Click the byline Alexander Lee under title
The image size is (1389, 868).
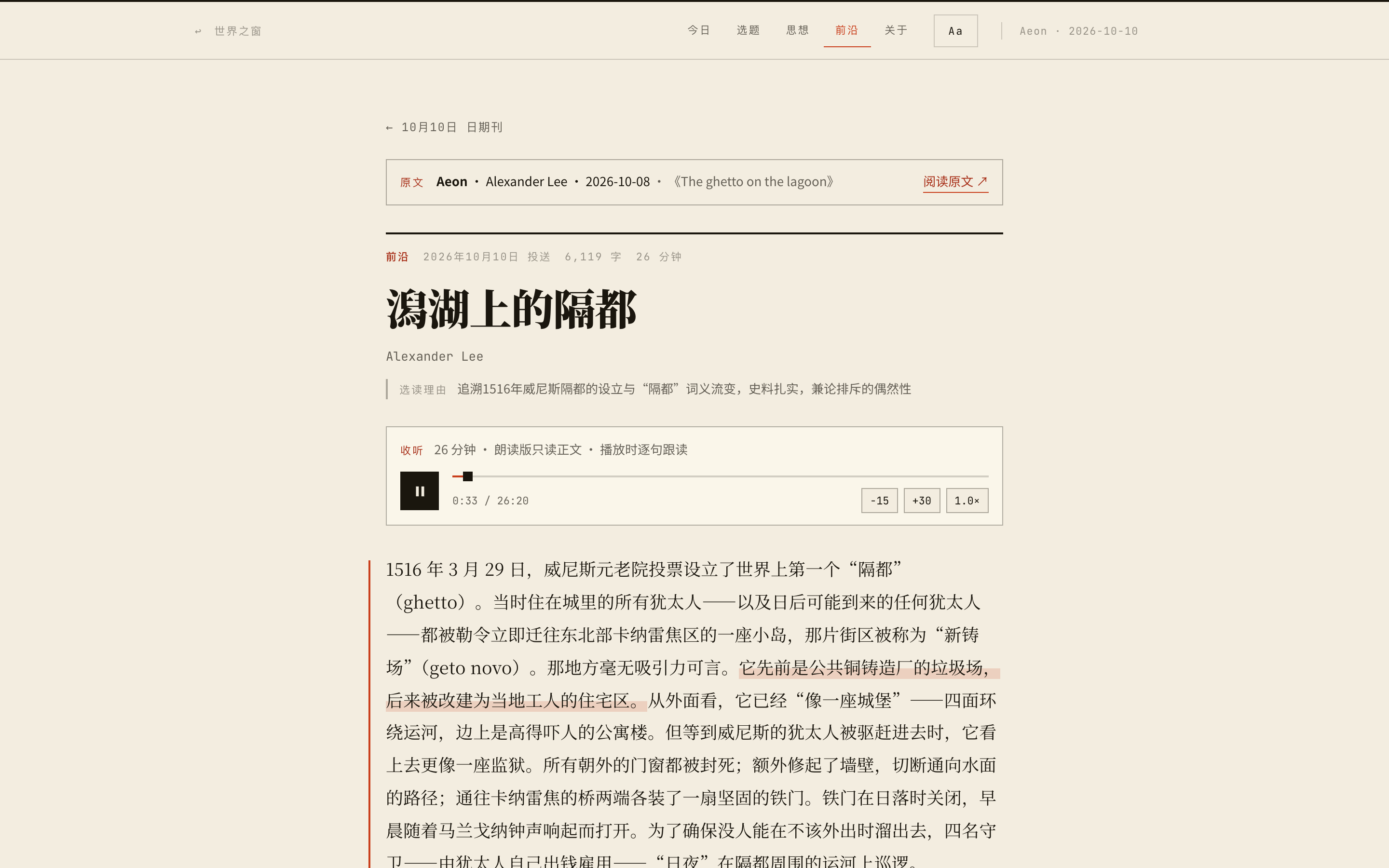[435, 356]
